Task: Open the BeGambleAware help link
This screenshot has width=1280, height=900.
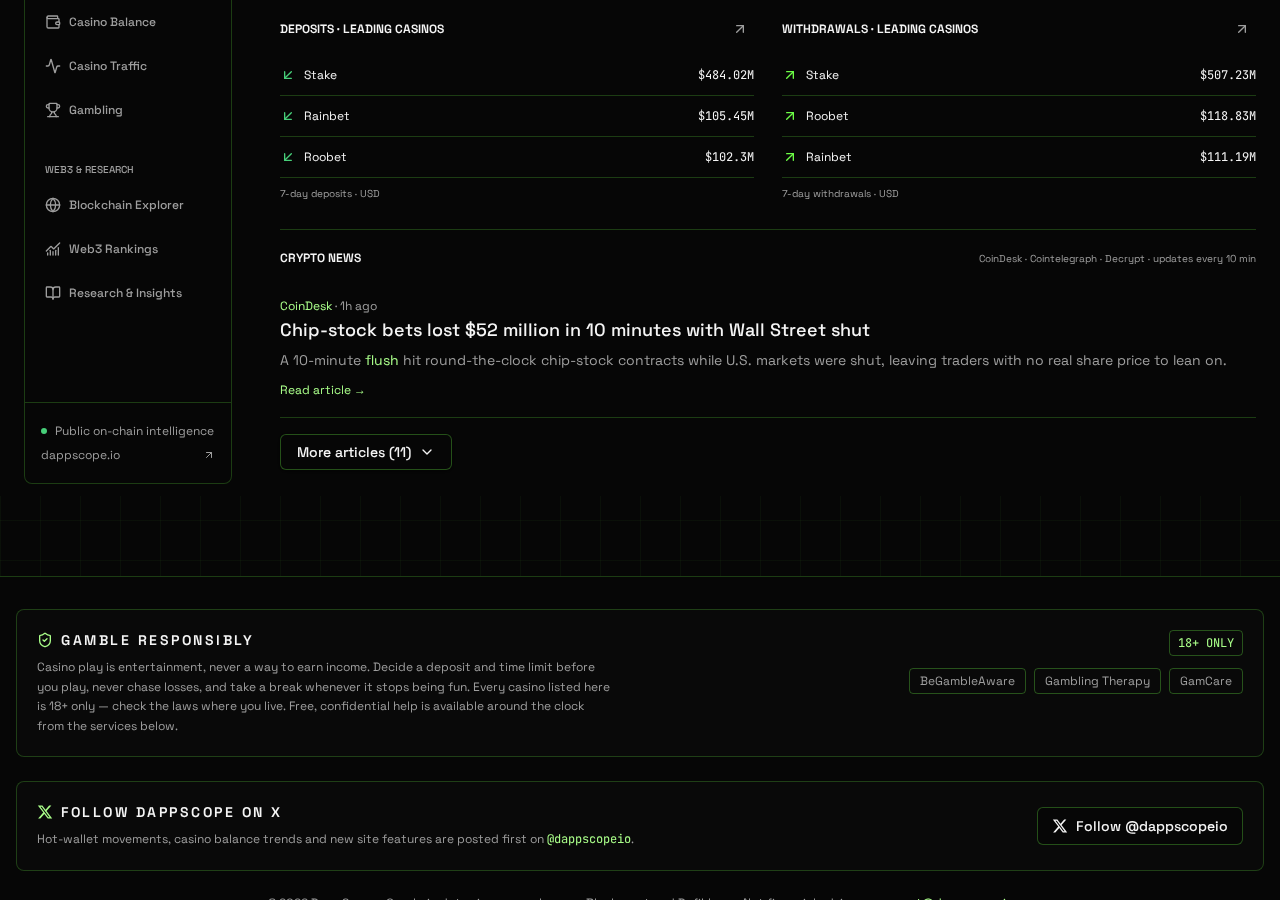Action: tap(967, 681)
